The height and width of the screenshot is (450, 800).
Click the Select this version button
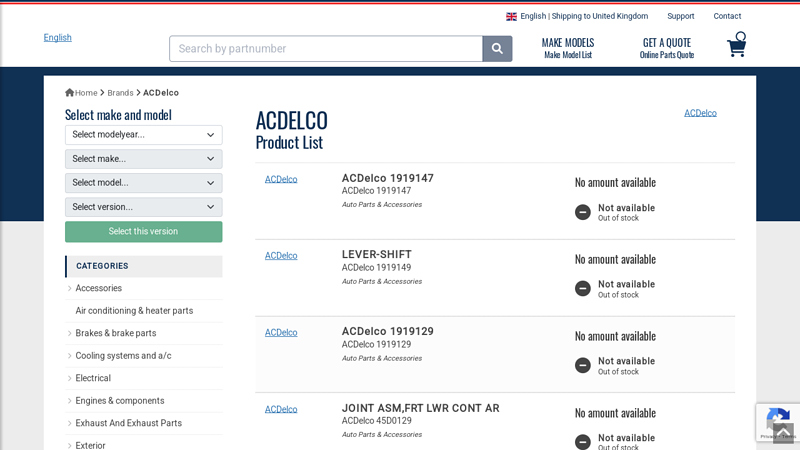tap(143, 232)
